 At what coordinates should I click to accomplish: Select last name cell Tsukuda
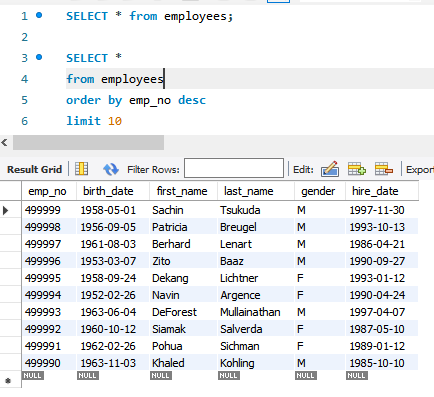[x=256, y=210]
